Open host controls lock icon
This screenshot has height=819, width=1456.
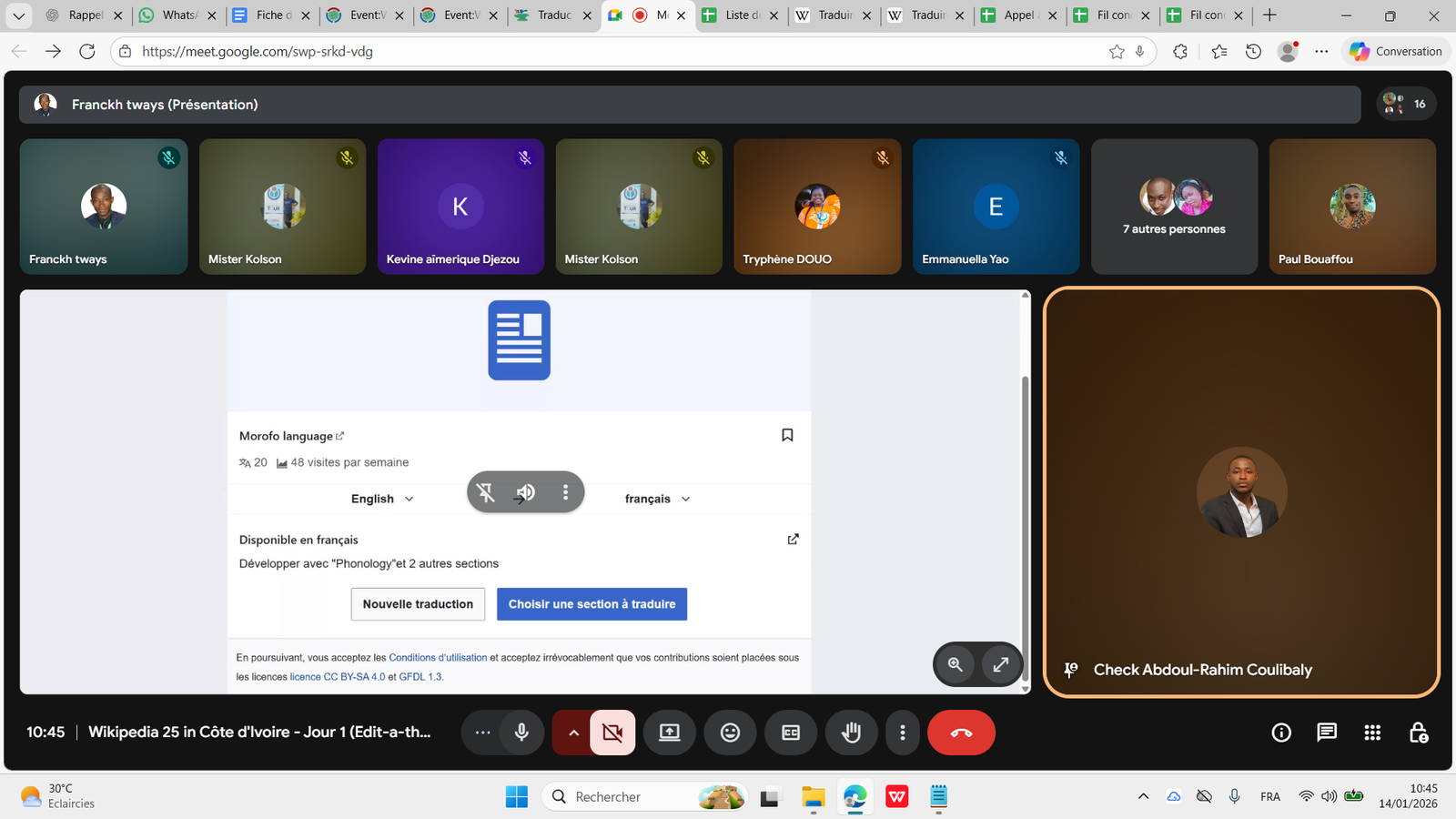(x=1418, y=733)
